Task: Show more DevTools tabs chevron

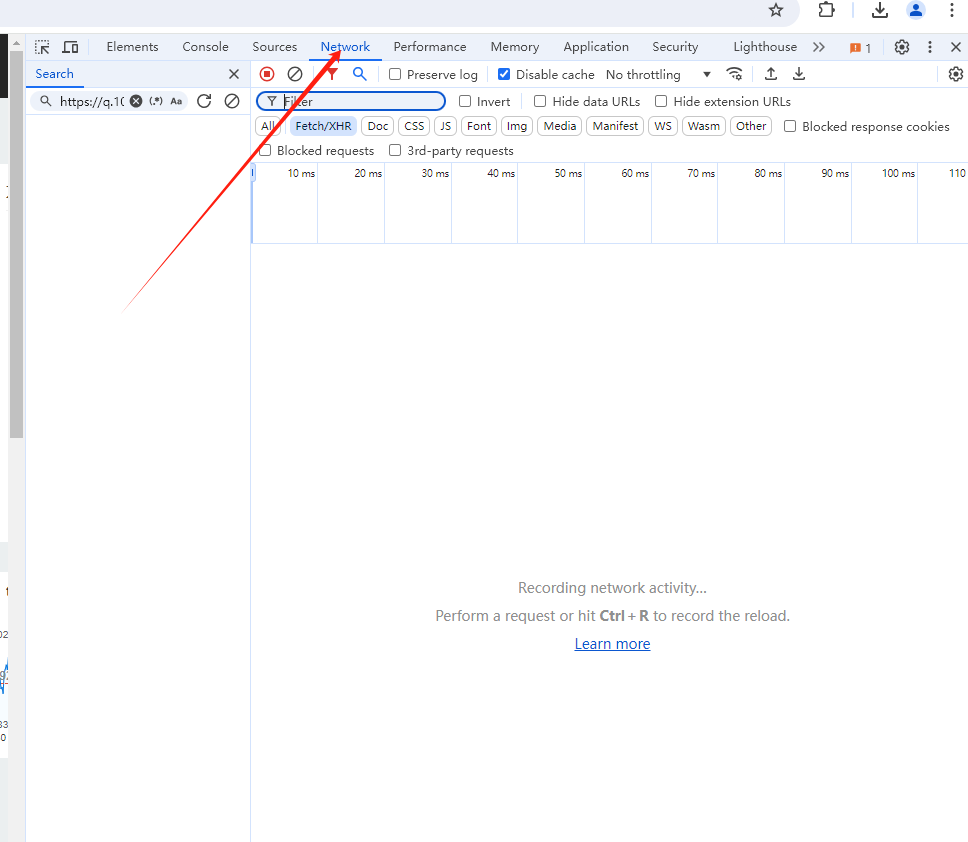Action: click(819, 47)
